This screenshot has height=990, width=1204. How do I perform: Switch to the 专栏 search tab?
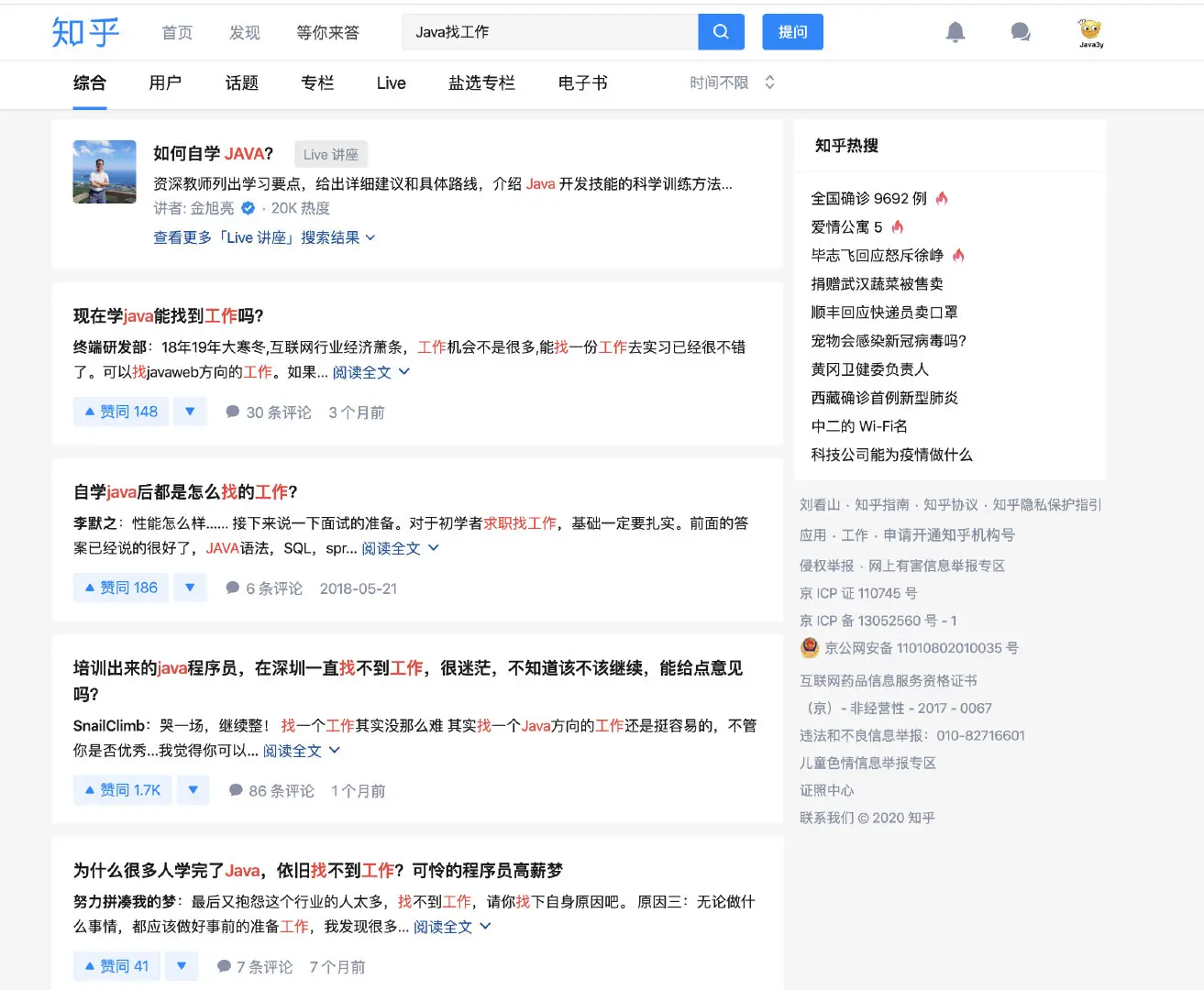pyautogui.click(x=317, y=82)
